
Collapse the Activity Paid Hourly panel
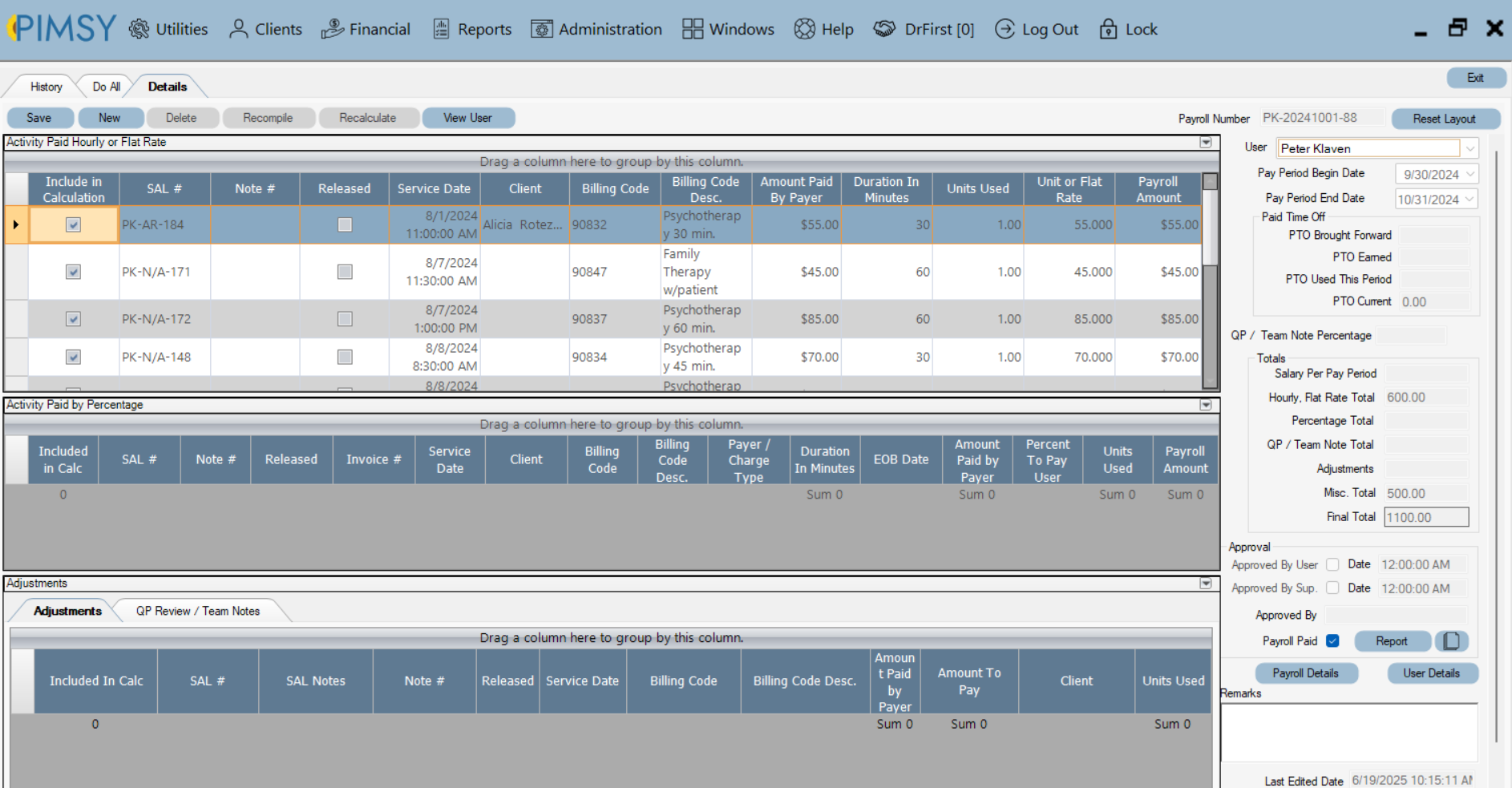(1204, 142)
